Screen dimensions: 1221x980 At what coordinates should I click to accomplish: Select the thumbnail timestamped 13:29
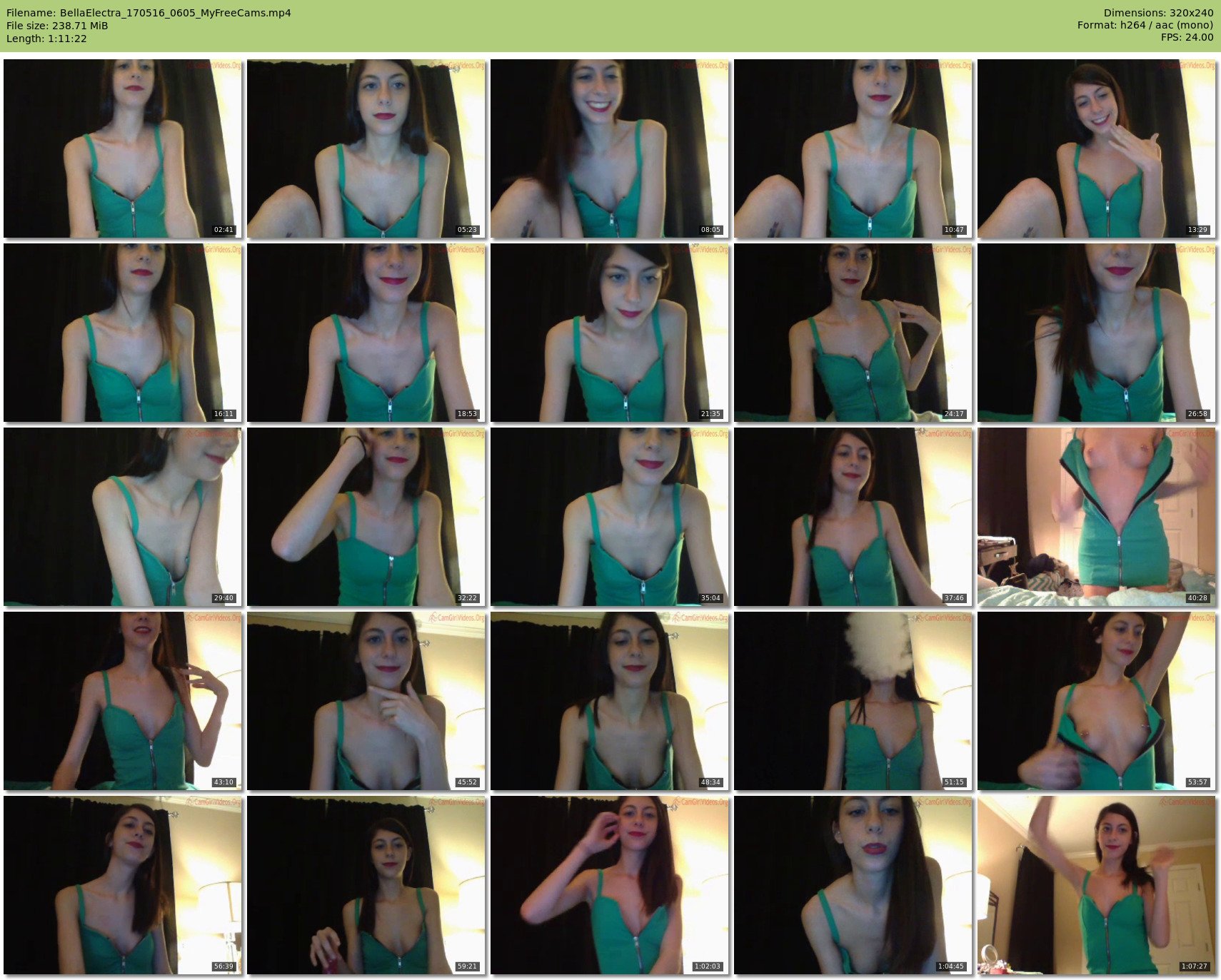coord(1097,148)
